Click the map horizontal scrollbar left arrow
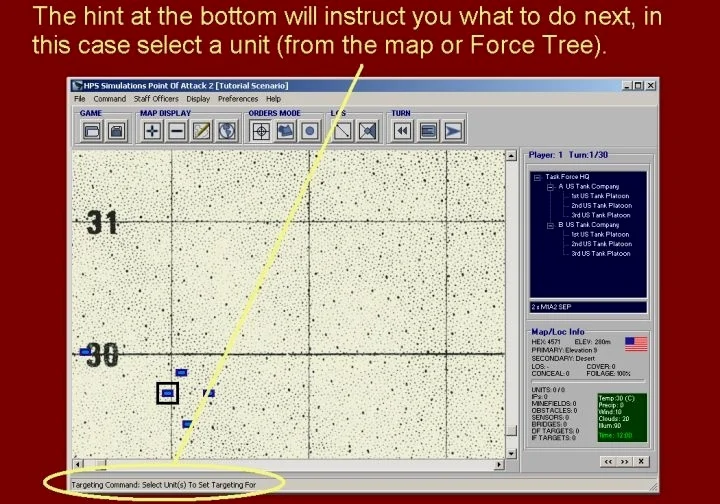Viewport: 720px width, 504px height. tap(78, 465)
